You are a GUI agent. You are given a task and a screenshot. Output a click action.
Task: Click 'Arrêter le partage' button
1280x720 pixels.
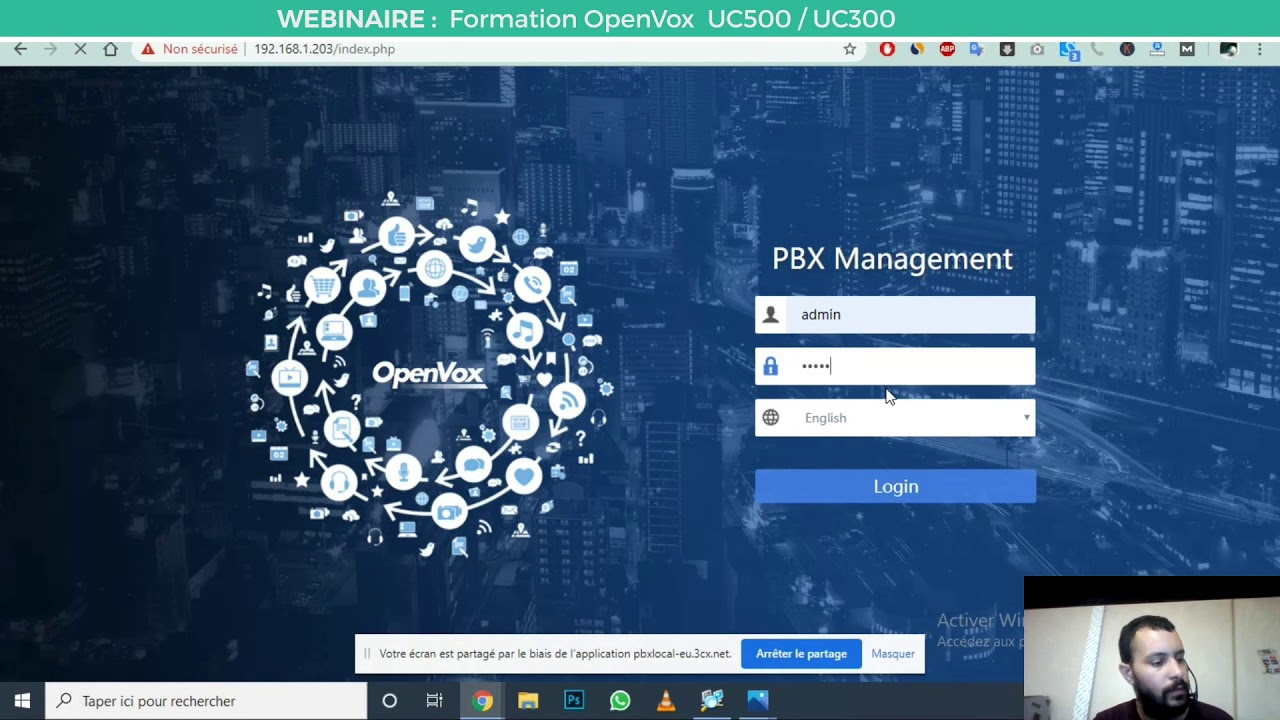[801, 654]
